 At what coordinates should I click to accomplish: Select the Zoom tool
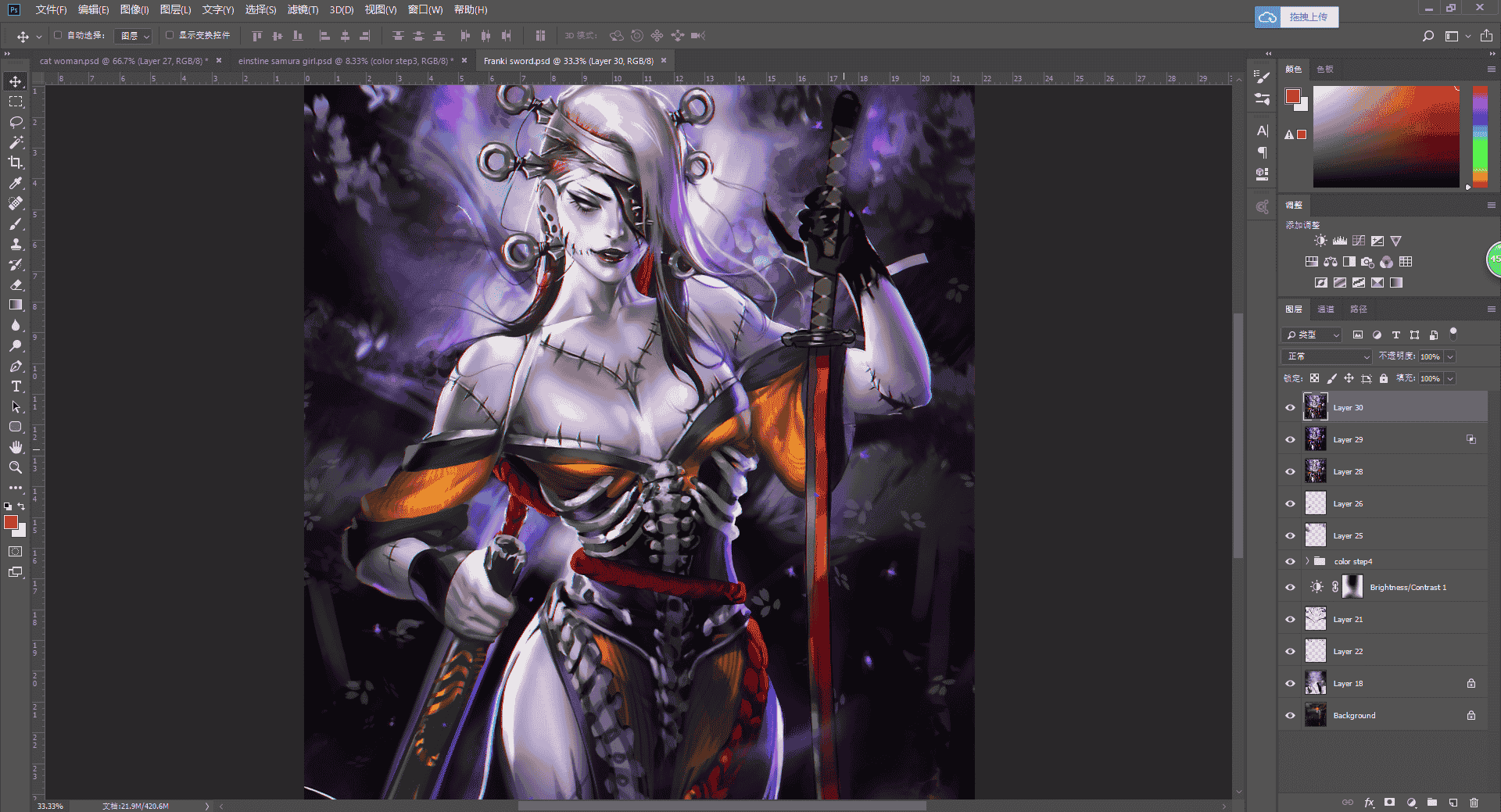(x=16, y=467)
